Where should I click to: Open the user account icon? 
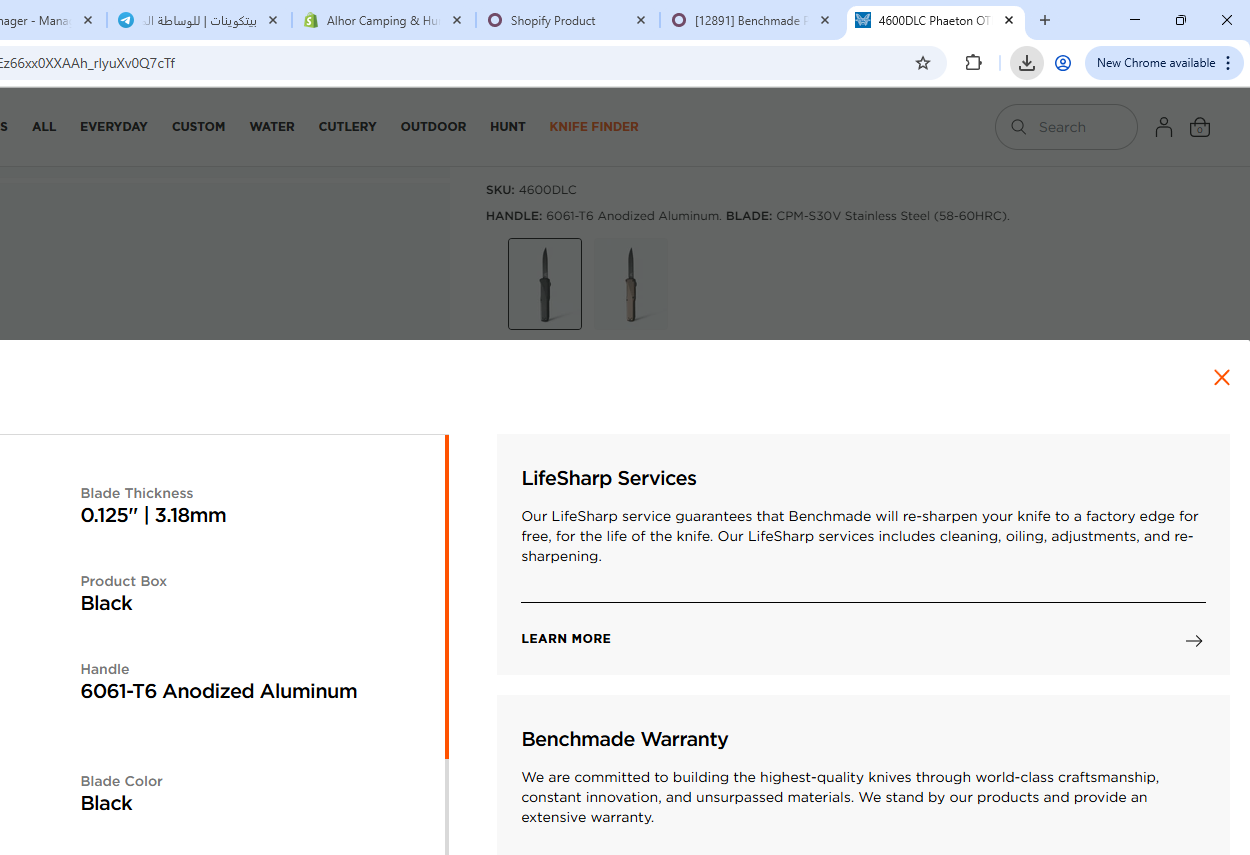(x=1163, y=127)
